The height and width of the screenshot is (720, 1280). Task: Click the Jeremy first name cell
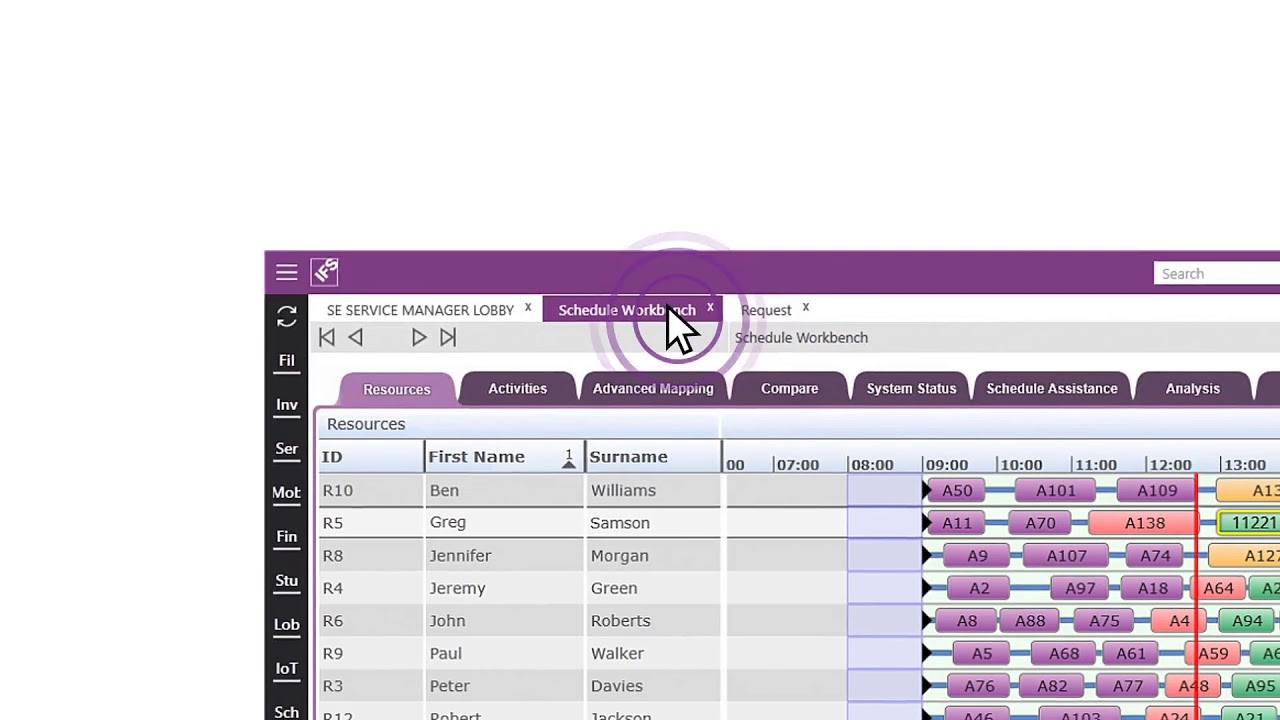click(x=504, y=588)
